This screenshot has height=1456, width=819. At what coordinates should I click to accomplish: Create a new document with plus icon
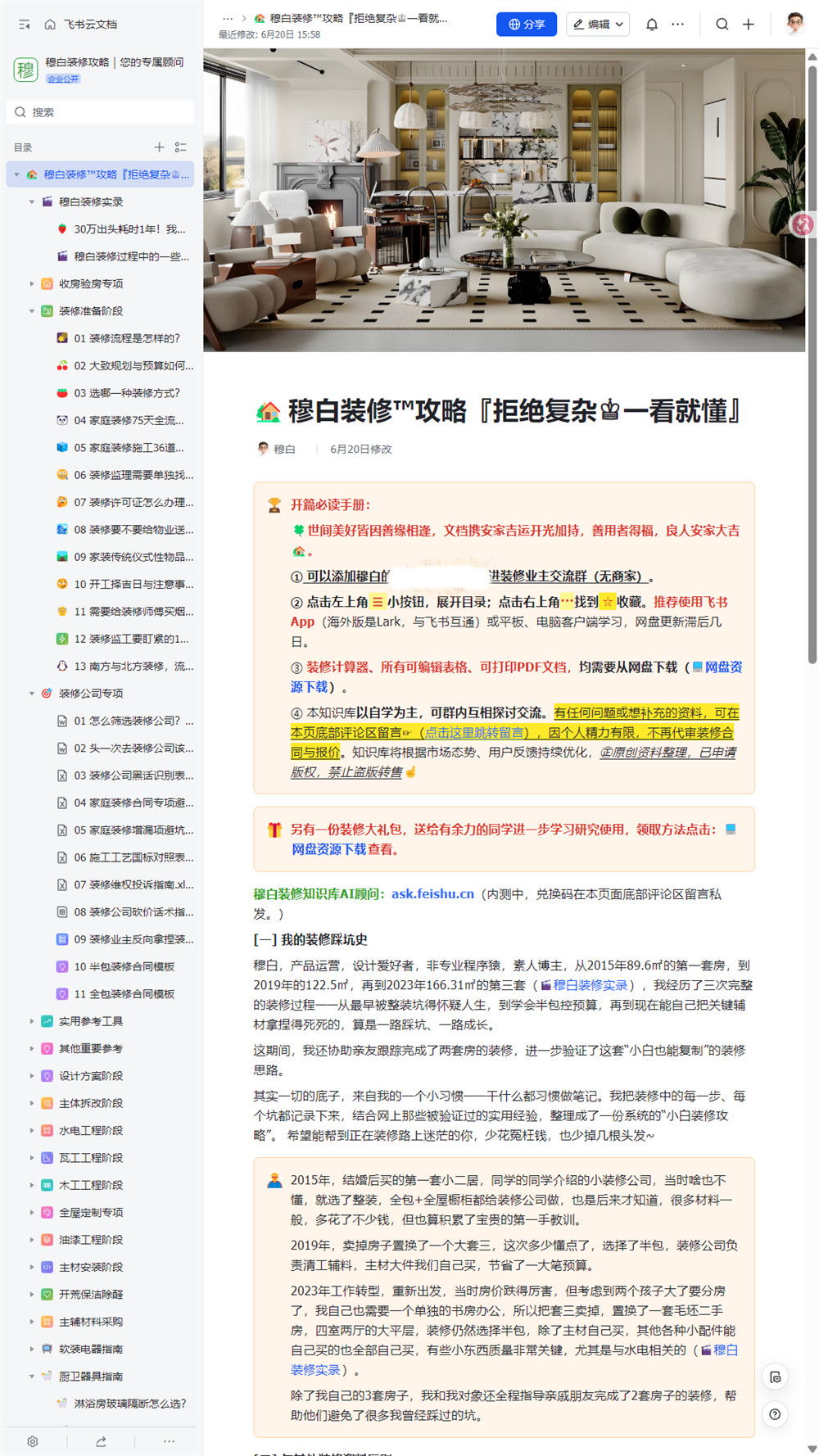click(749, 25)
